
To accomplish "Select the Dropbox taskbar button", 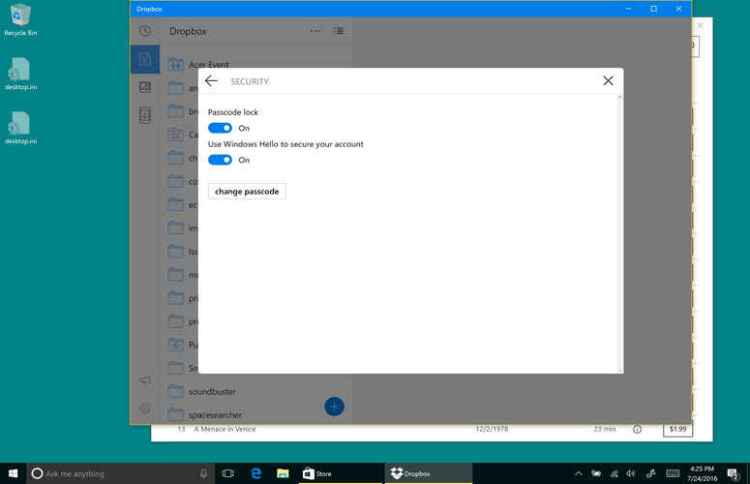I will (428, 473).
